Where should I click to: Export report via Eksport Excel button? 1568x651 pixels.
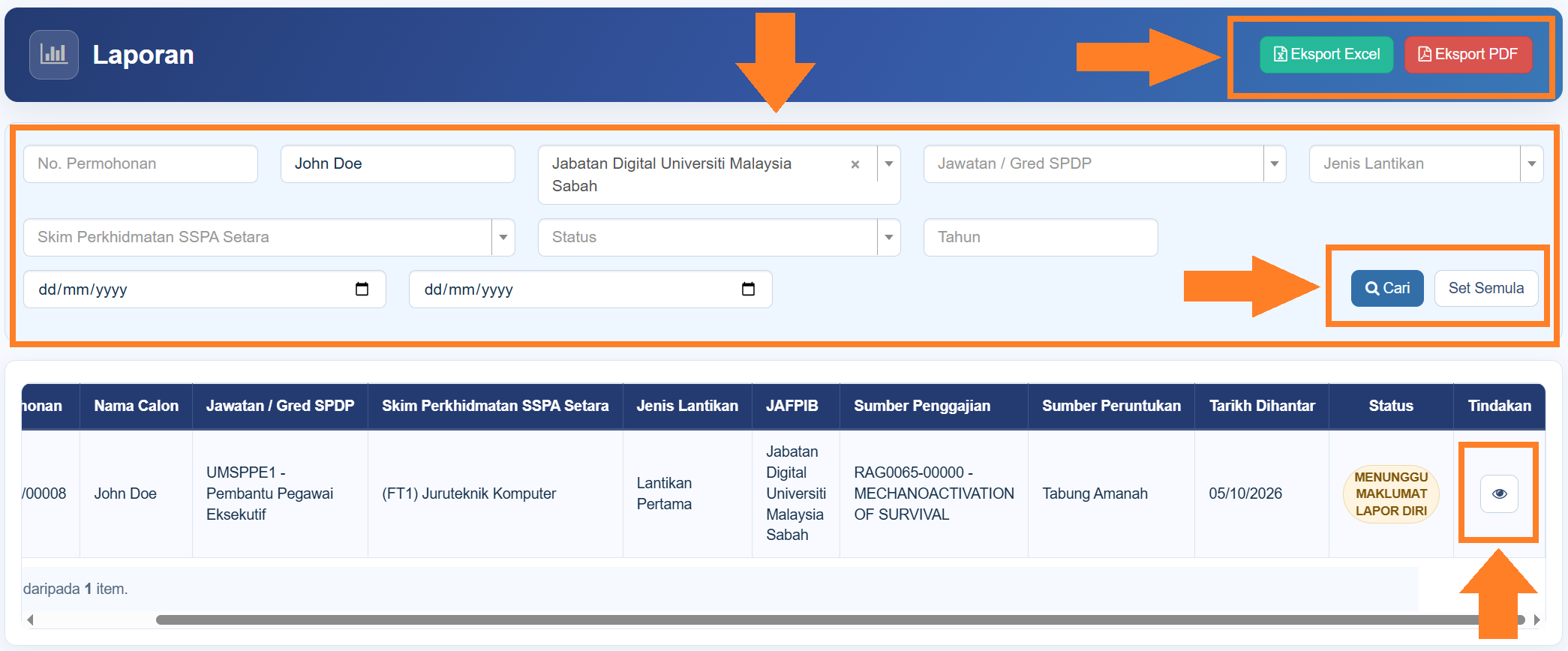pyautogui.click(x=1326, y=55)
